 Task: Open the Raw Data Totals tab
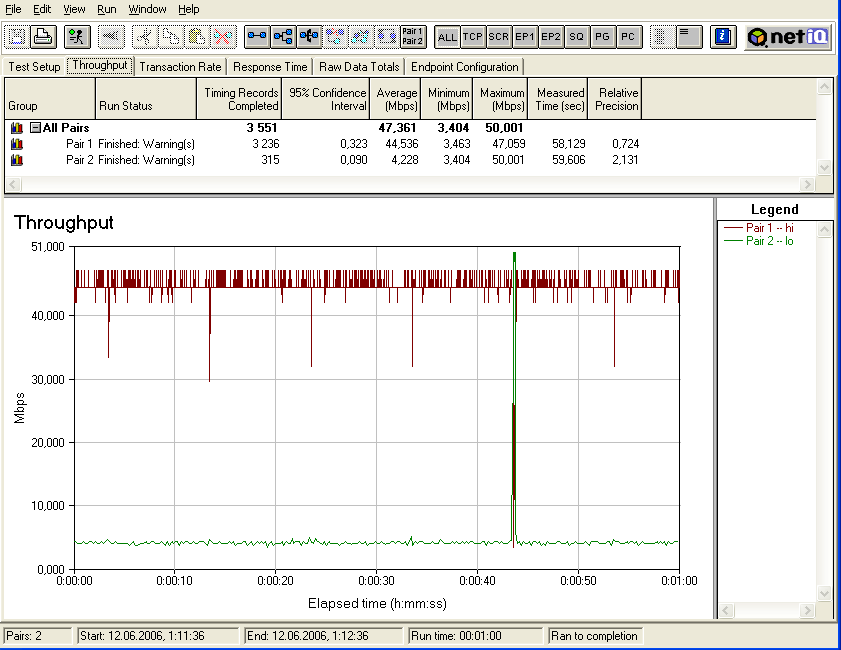click(x=359, y=67)
